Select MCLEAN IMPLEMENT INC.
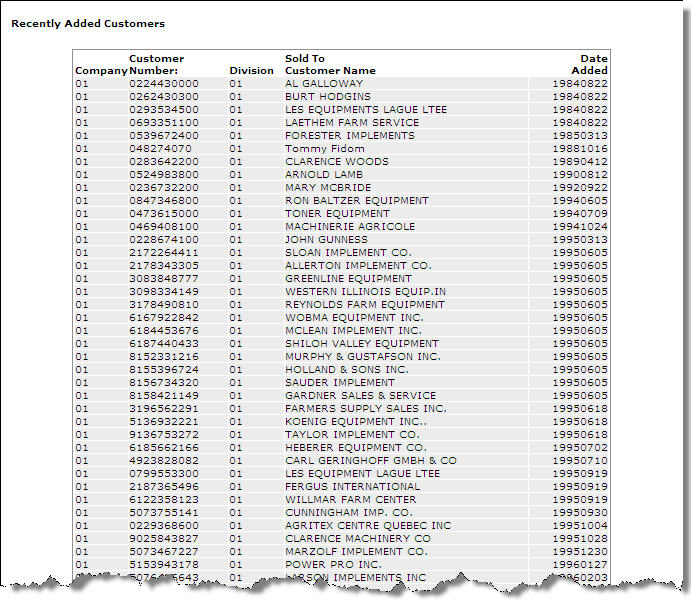This screenshot has width=691, height=602. coord(353,331)
